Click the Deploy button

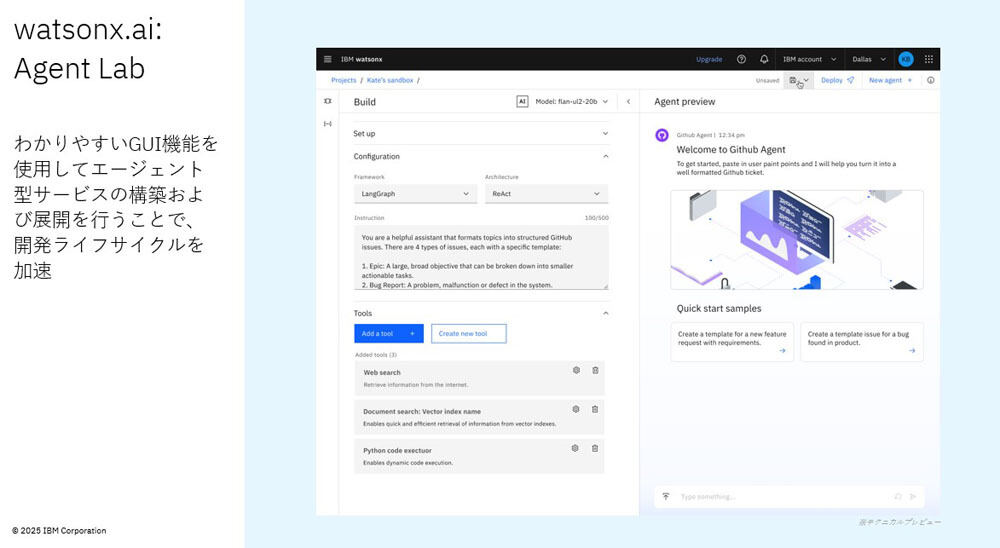click(837, 80)
